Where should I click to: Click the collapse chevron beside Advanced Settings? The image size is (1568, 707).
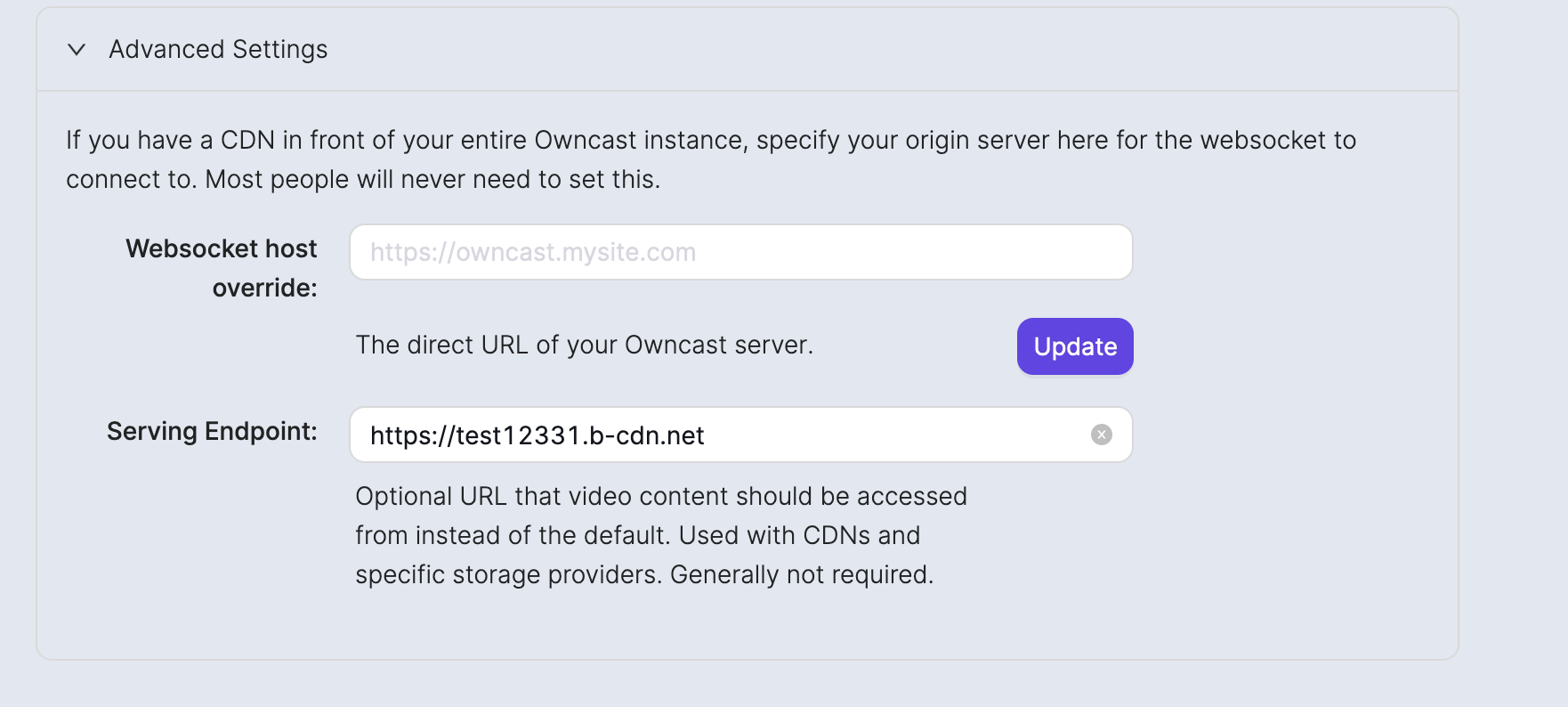click(x=76, y=51)
